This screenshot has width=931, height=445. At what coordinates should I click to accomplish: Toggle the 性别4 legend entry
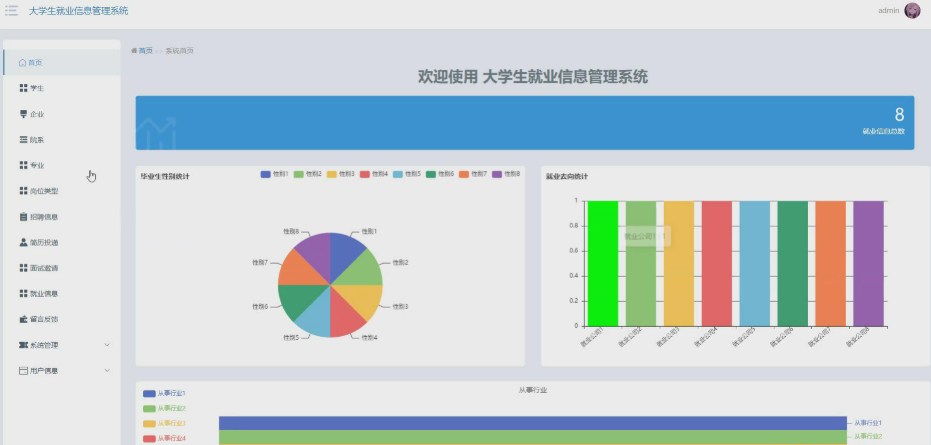(374, 174)
